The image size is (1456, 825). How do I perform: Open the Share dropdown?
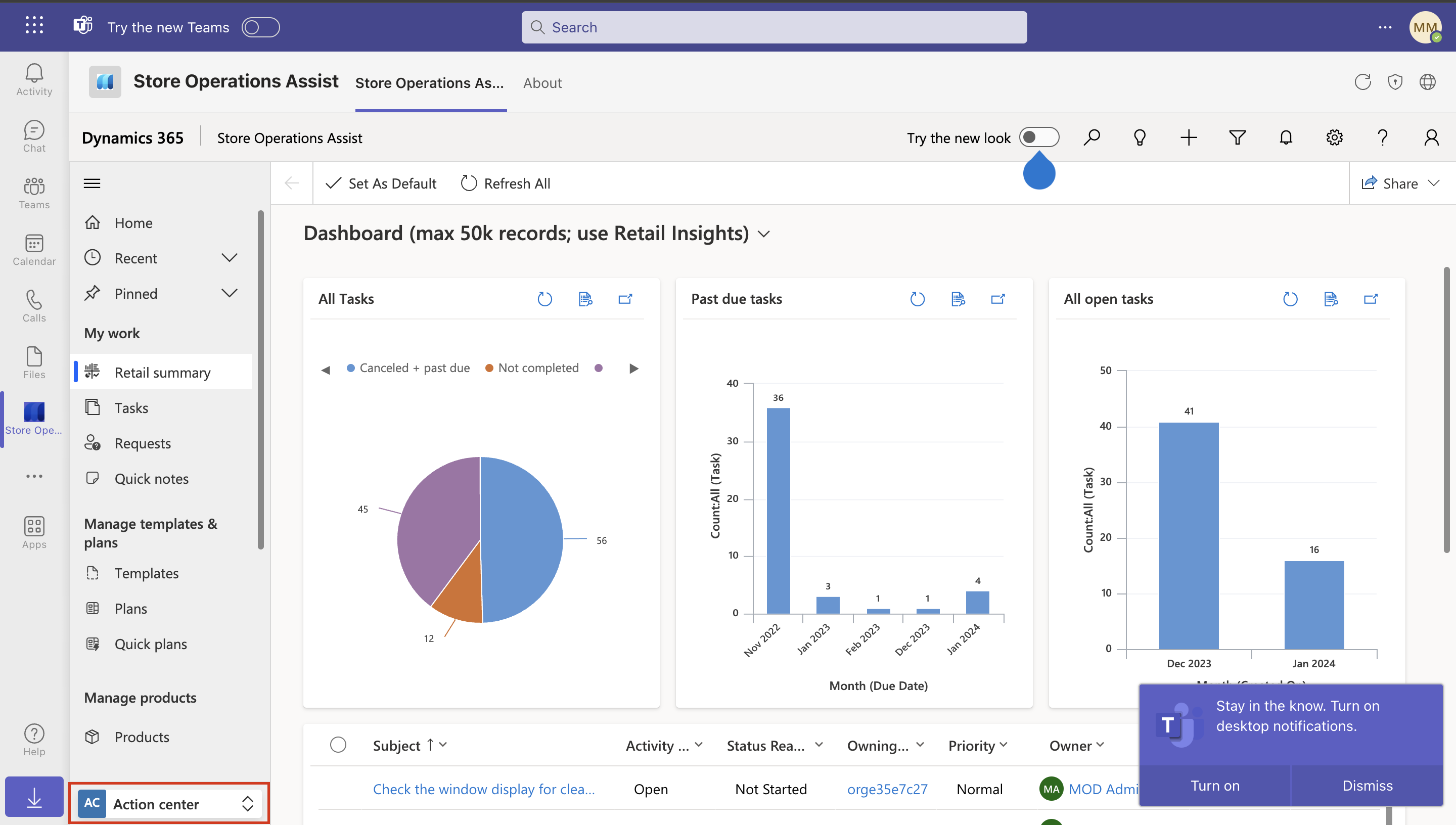(1400, 183)
